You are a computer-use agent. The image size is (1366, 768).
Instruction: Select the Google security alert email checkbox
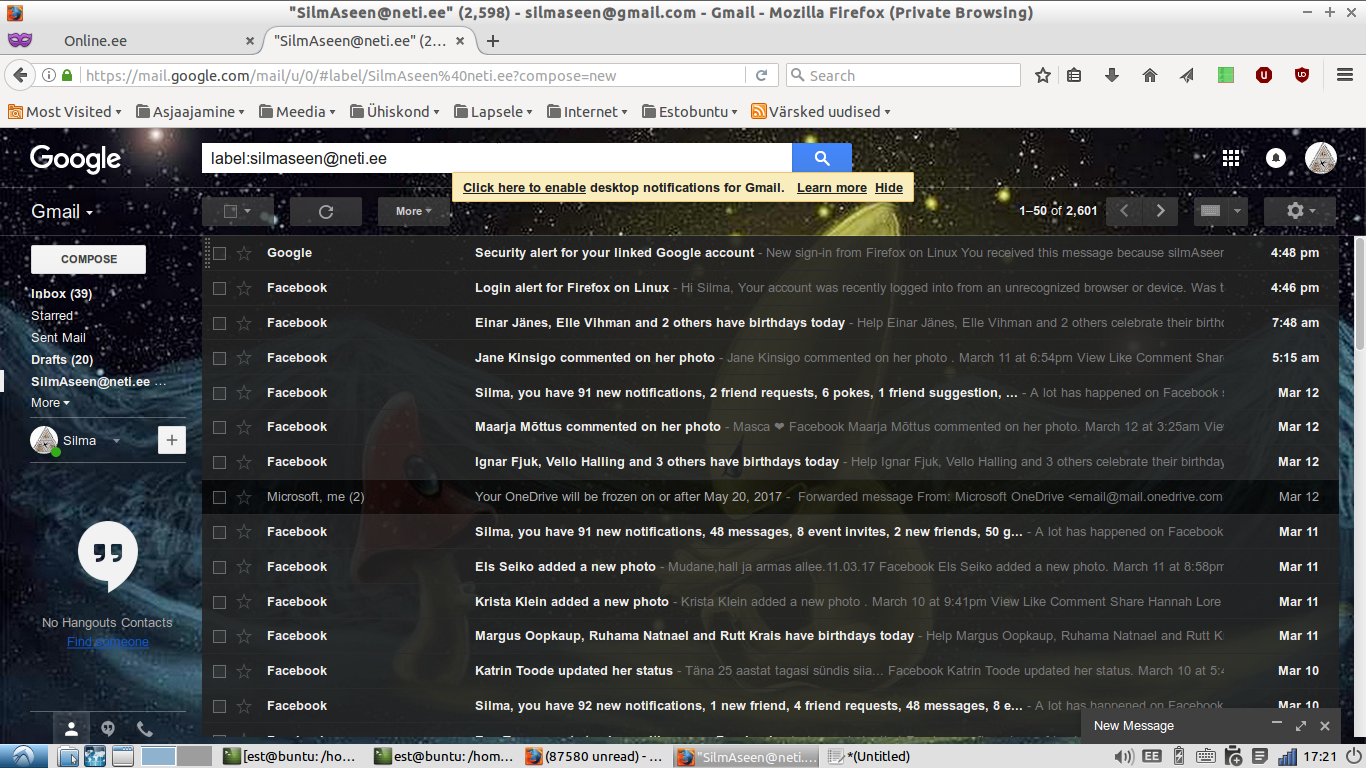[x=220, y=253]
